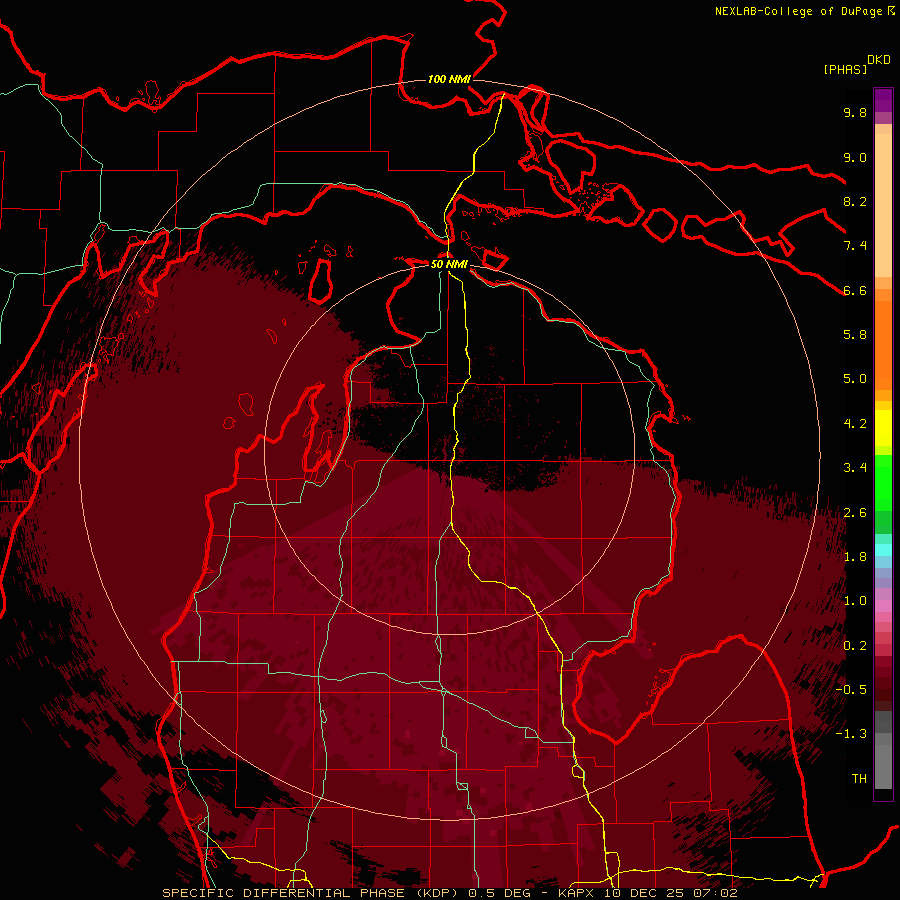Screen dimensions: 900x900
Task: Click the 1.0 value on color scale
Action: click(855, 601)
